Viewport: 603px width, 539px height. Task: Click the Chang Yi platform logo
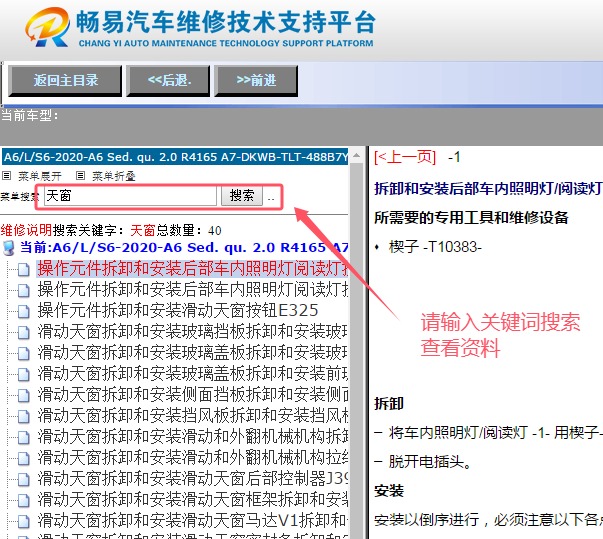coord(48,28)
